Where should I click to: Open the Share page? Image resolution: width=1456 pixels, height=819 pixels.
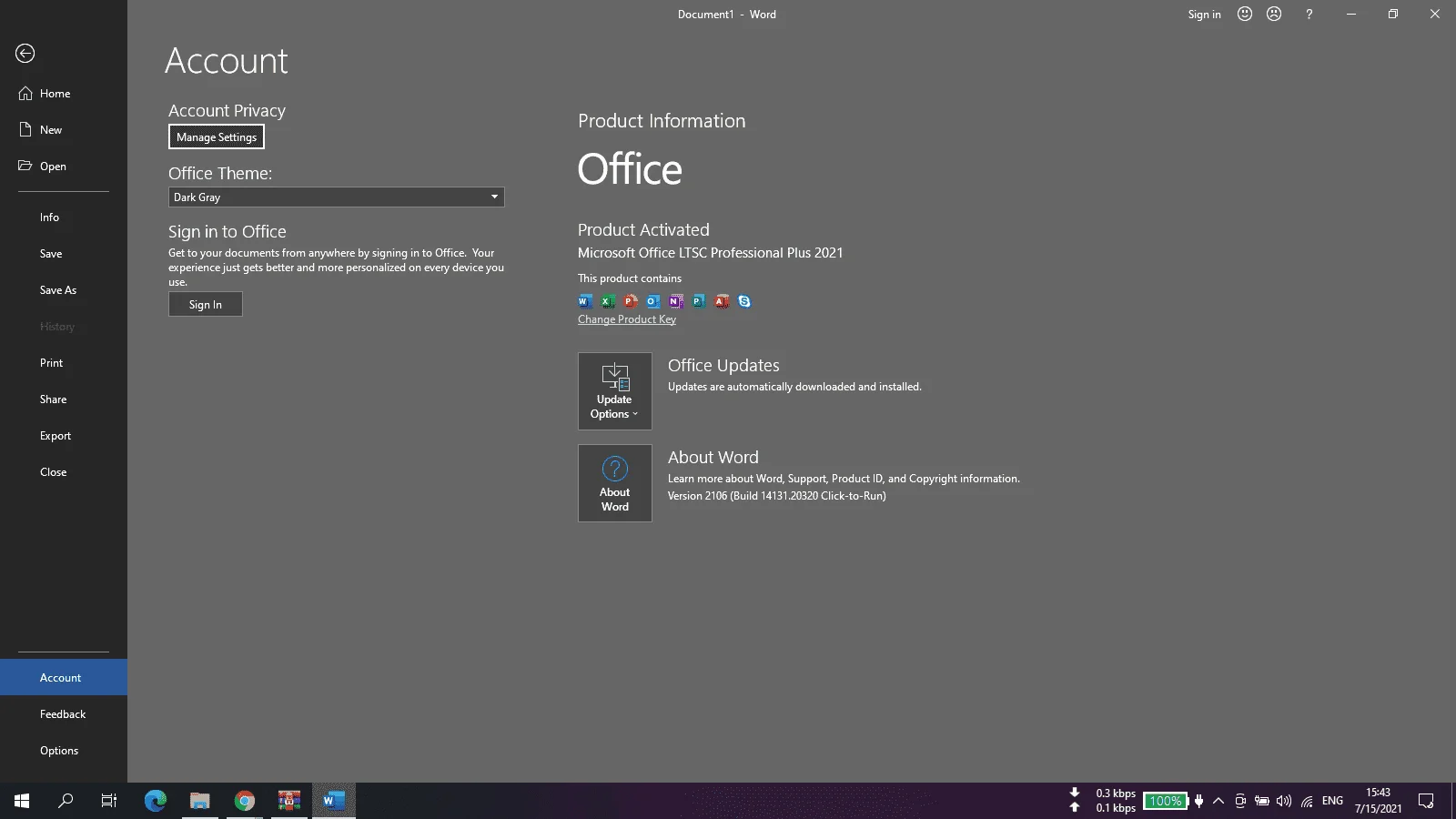tap(64, 399)
